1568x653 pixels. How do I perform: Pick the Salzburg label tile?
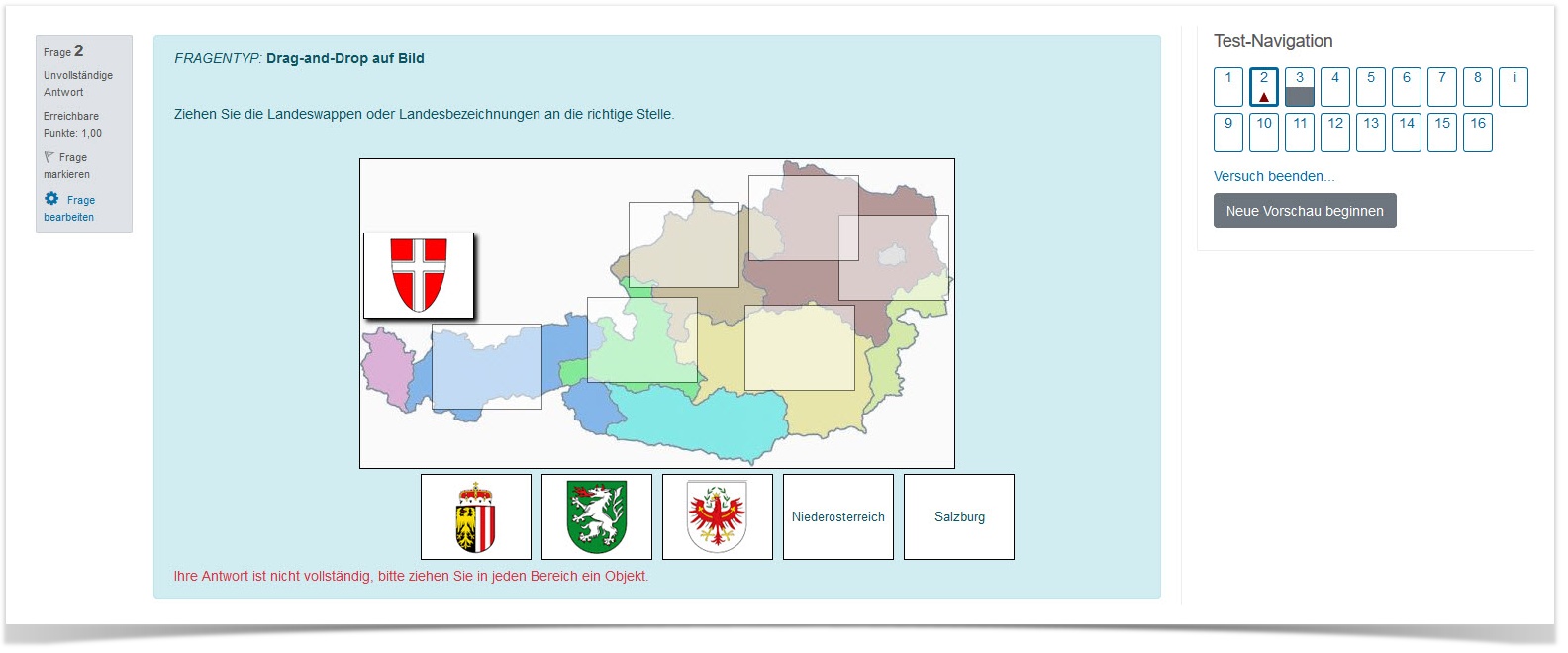959,516
